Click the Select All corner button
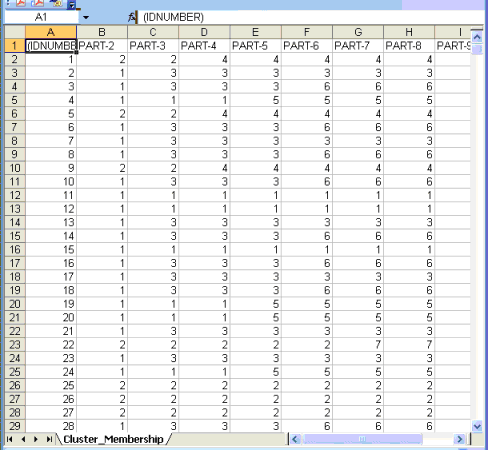 tap(15, 32)
